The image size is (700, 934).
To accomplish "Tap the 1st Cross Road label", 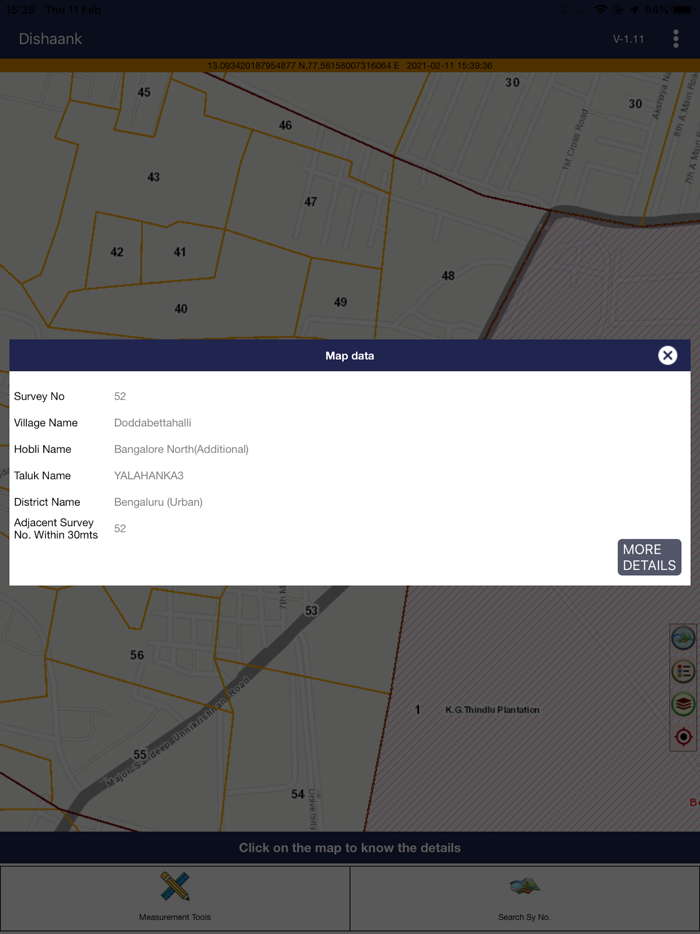I will [575, 139].
